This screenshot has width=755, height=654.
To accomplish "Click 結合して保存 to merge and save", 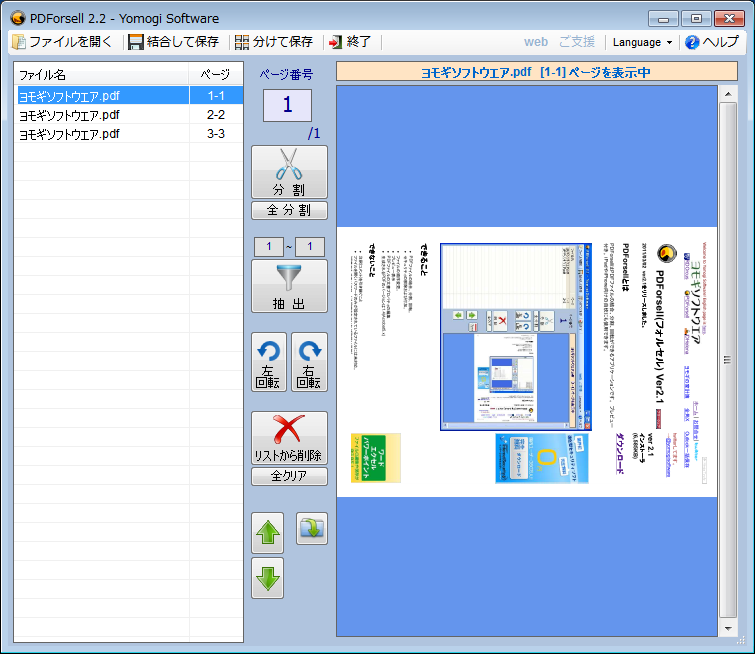I will [174, 42].
